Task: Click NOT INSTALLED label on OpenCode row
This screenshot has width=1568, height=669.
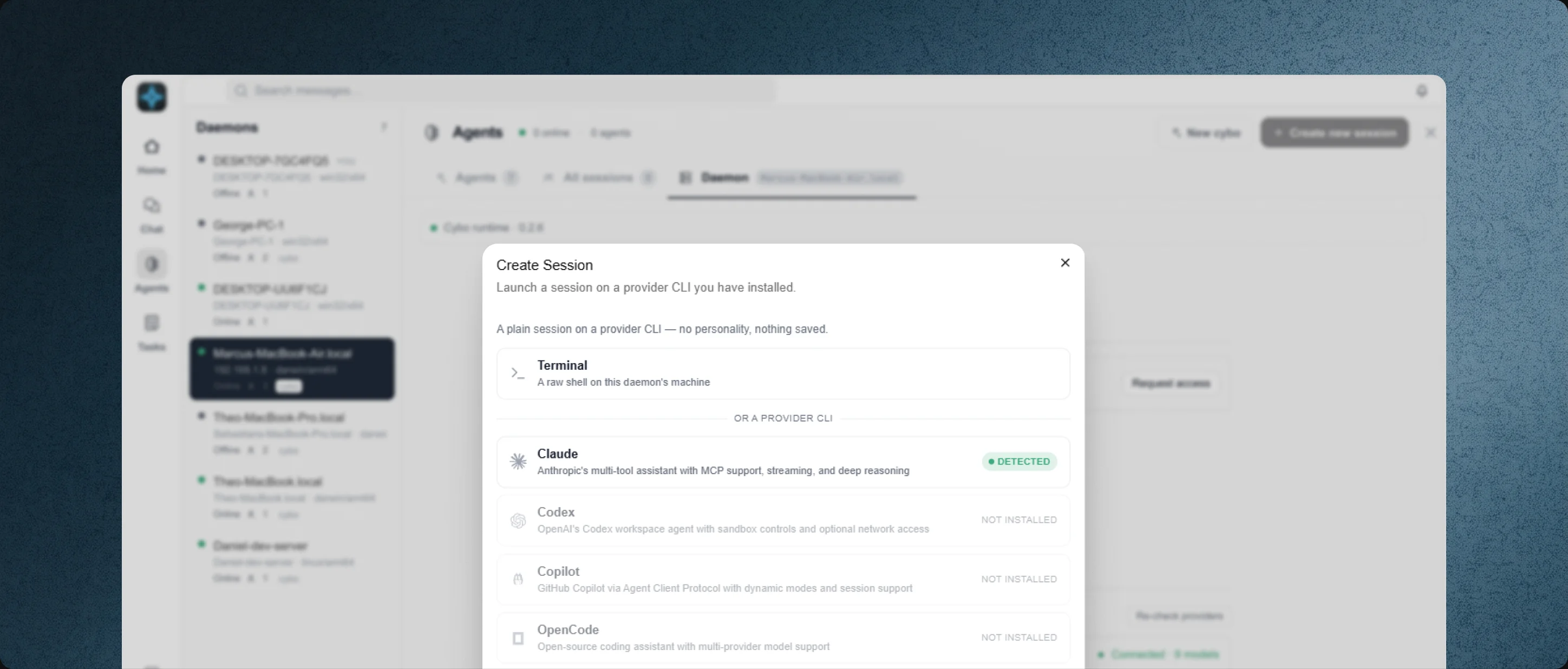Action: (x=1019, y=638)
